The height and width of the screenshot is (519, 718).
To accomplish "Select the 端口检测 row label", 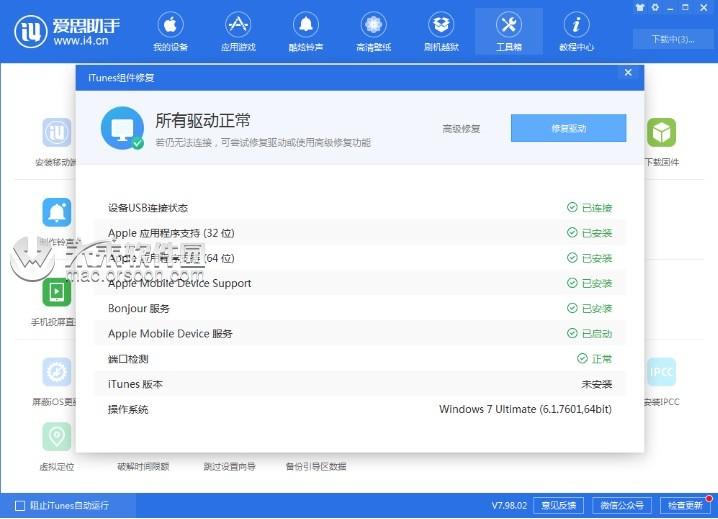I will tap(128, 359).
